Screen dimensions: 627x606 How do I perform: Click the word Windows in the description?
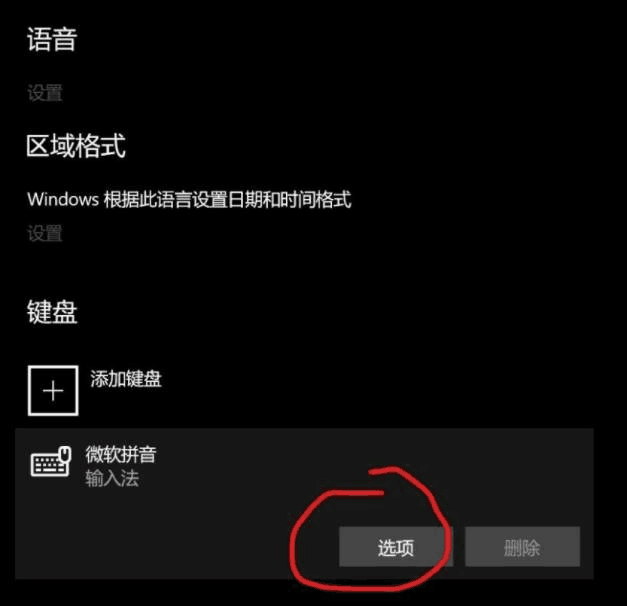pyautogui.click(x=63, y=199)
